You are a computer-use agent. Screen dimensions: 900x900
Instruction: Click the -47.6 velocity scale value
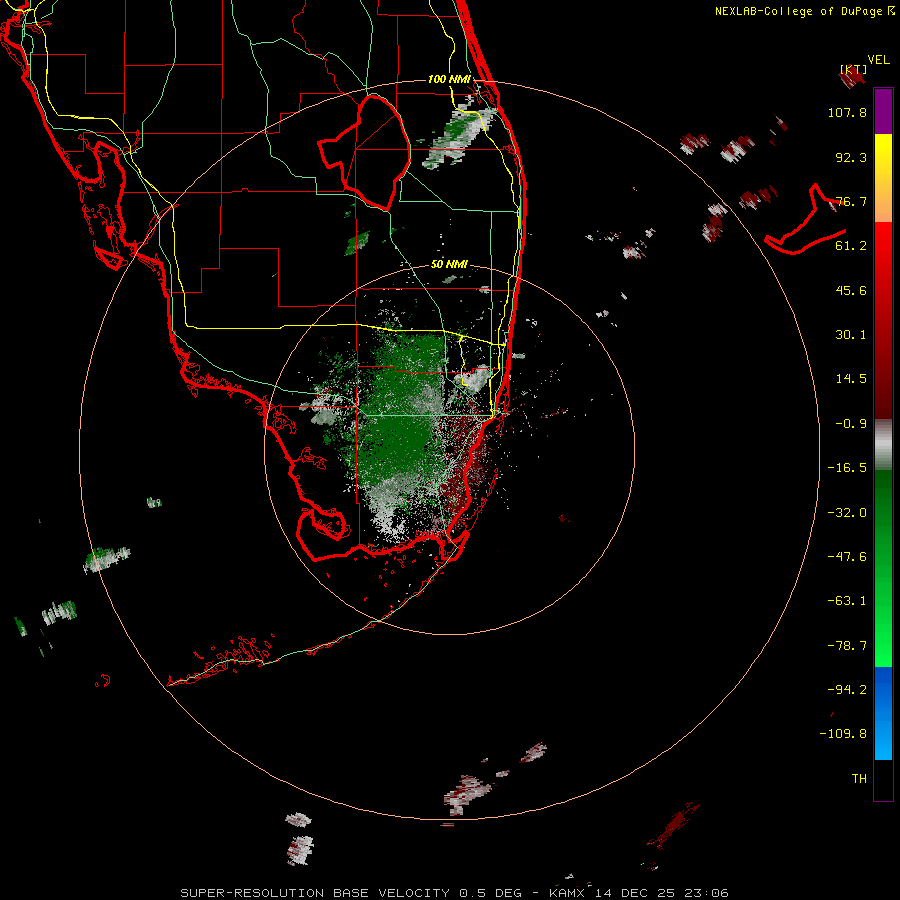(x=847, y=557)
